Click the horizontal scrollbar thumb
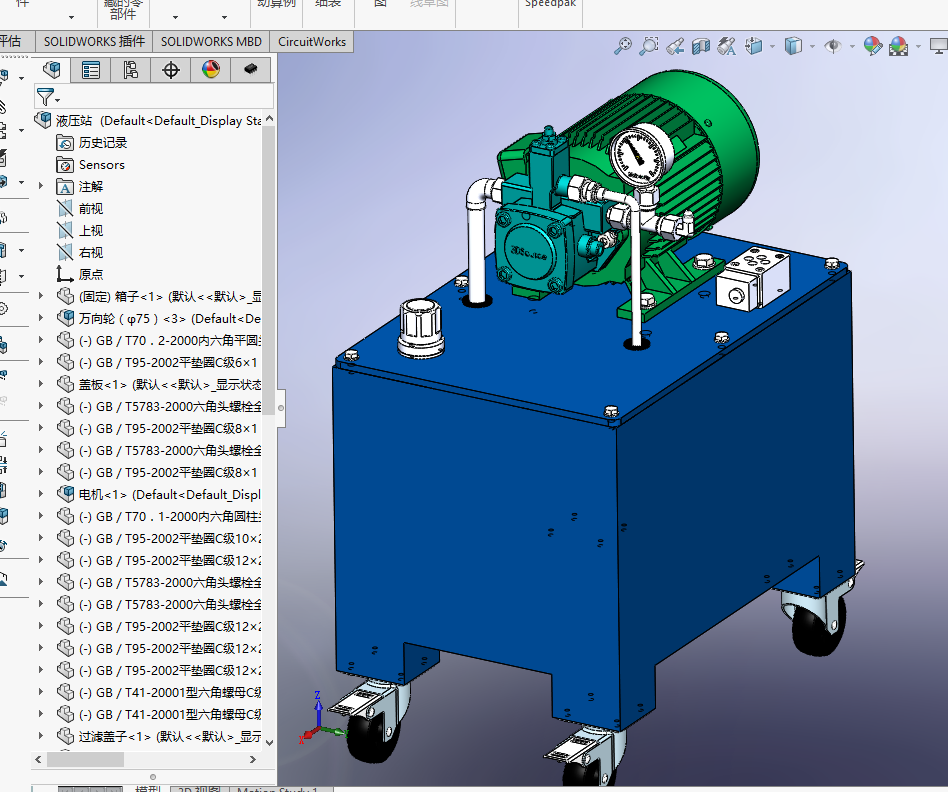Screen dimensions: 948x792 (85, 759)
